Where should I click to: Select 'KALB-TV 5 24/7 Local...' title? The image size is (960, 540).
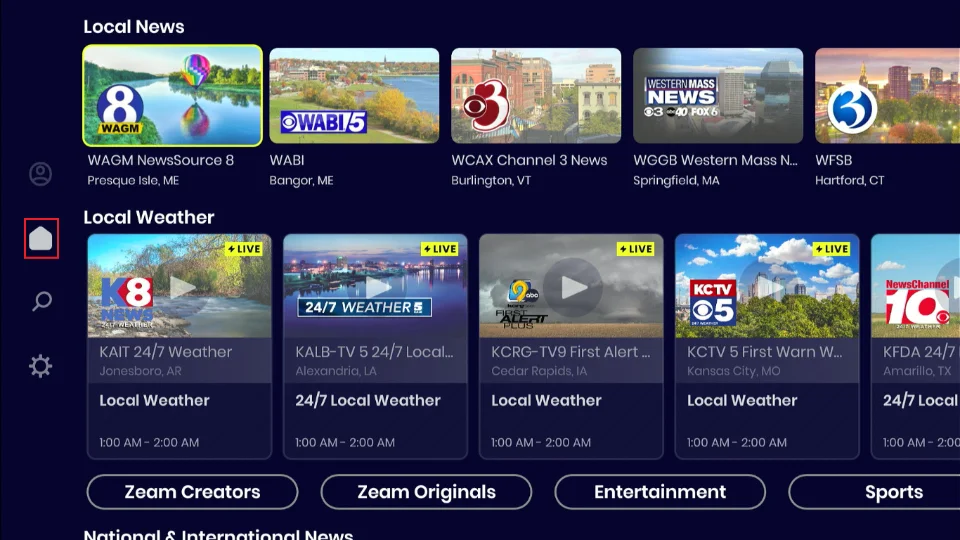coord(374,352)
